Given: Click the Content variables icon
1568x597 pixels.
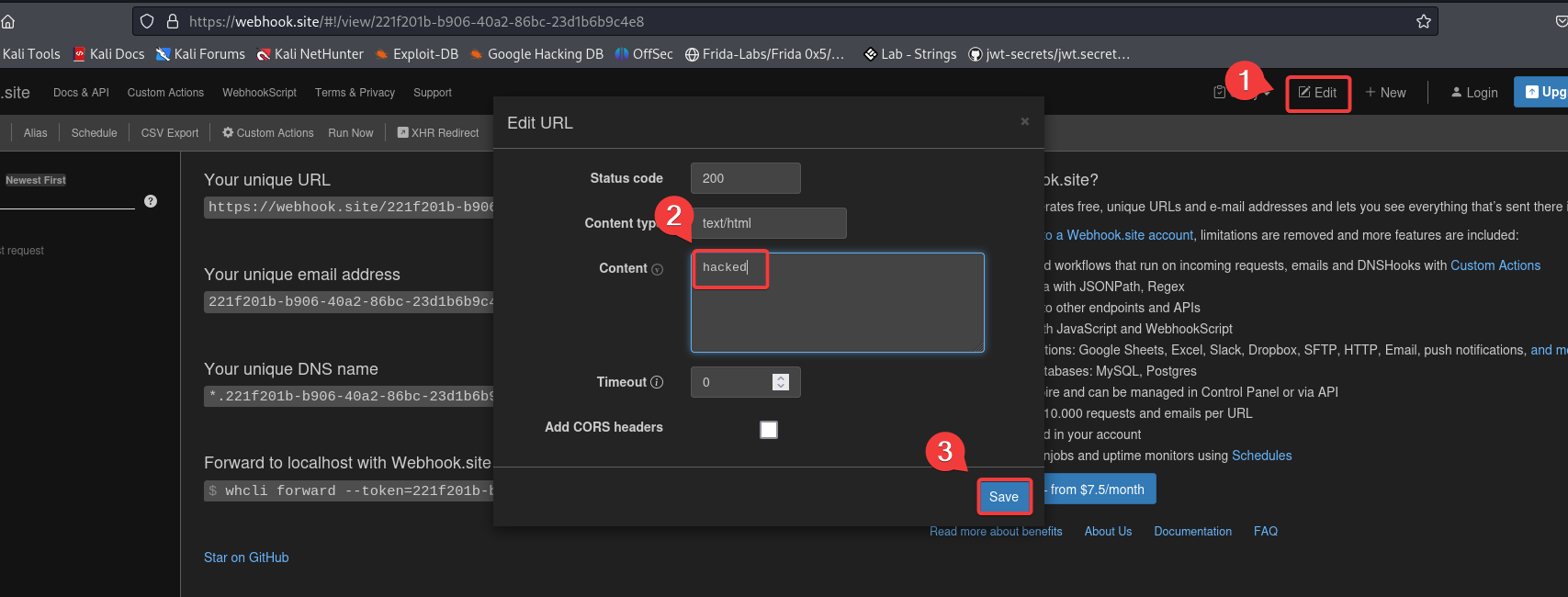Looking at the screenshot, I should pos(657,269).
